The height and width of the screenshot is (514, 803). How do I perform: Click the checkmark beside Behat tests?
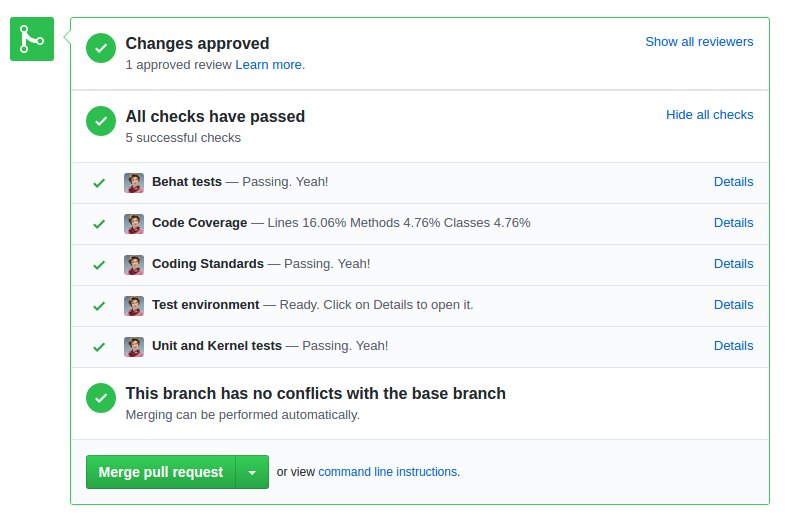(x=99, y=183)
